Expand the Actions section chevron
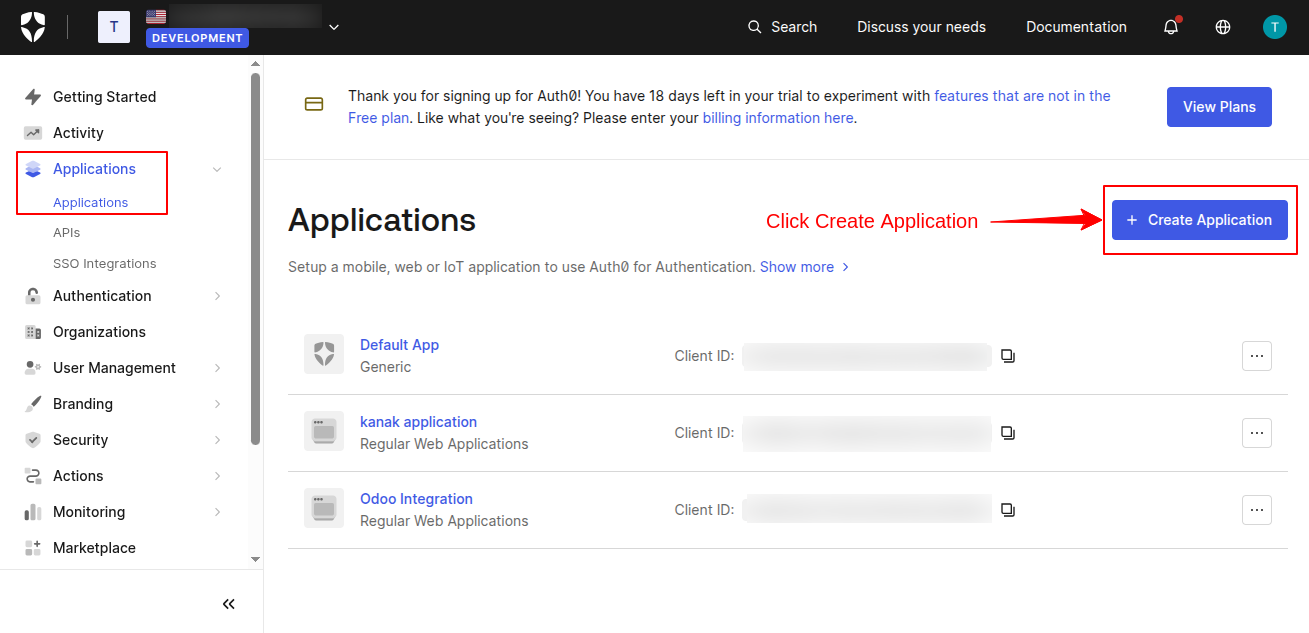1309x633 pixels. point(217,476)
